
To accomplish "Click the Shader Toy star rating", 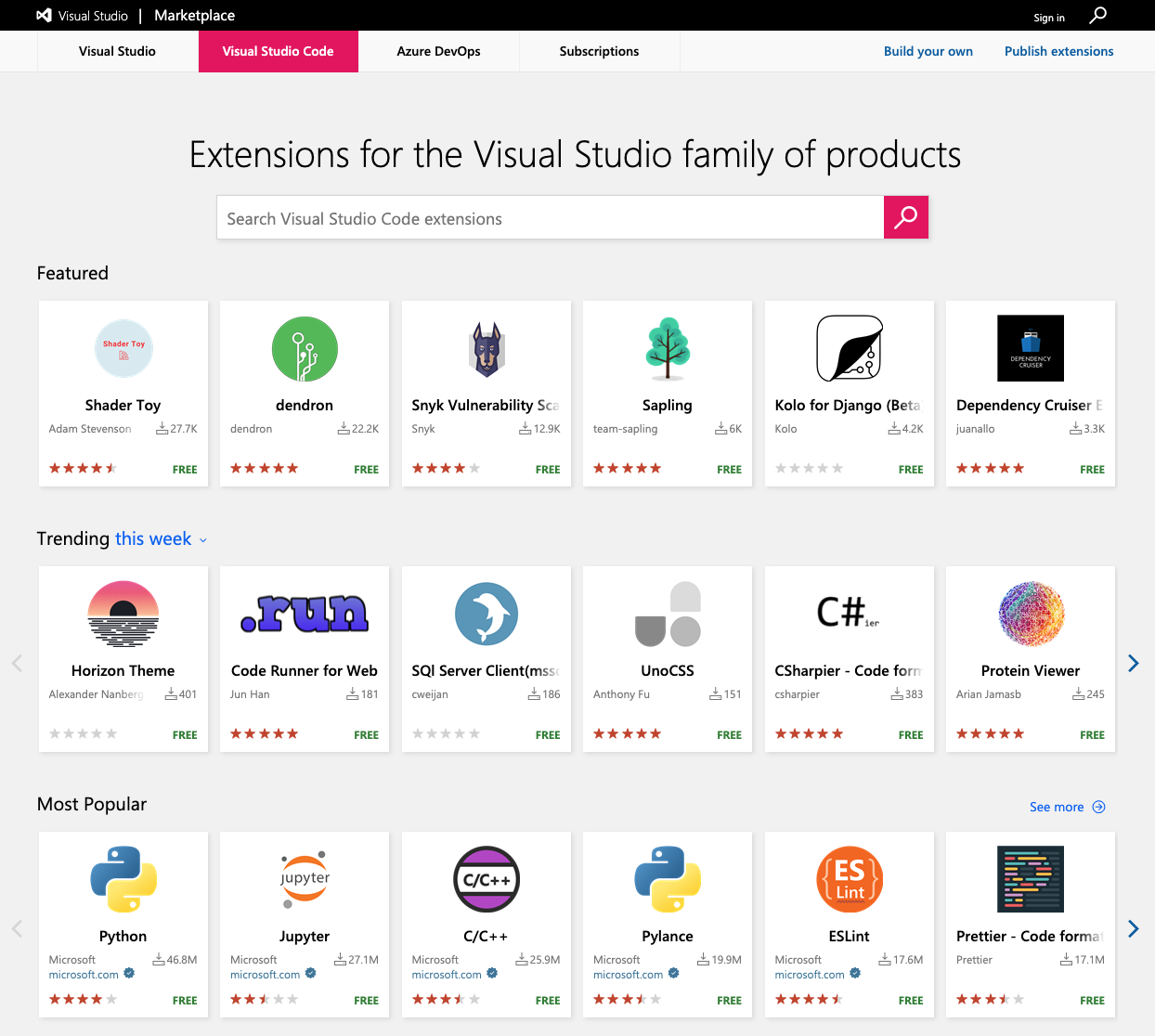I will click(83, 468).
